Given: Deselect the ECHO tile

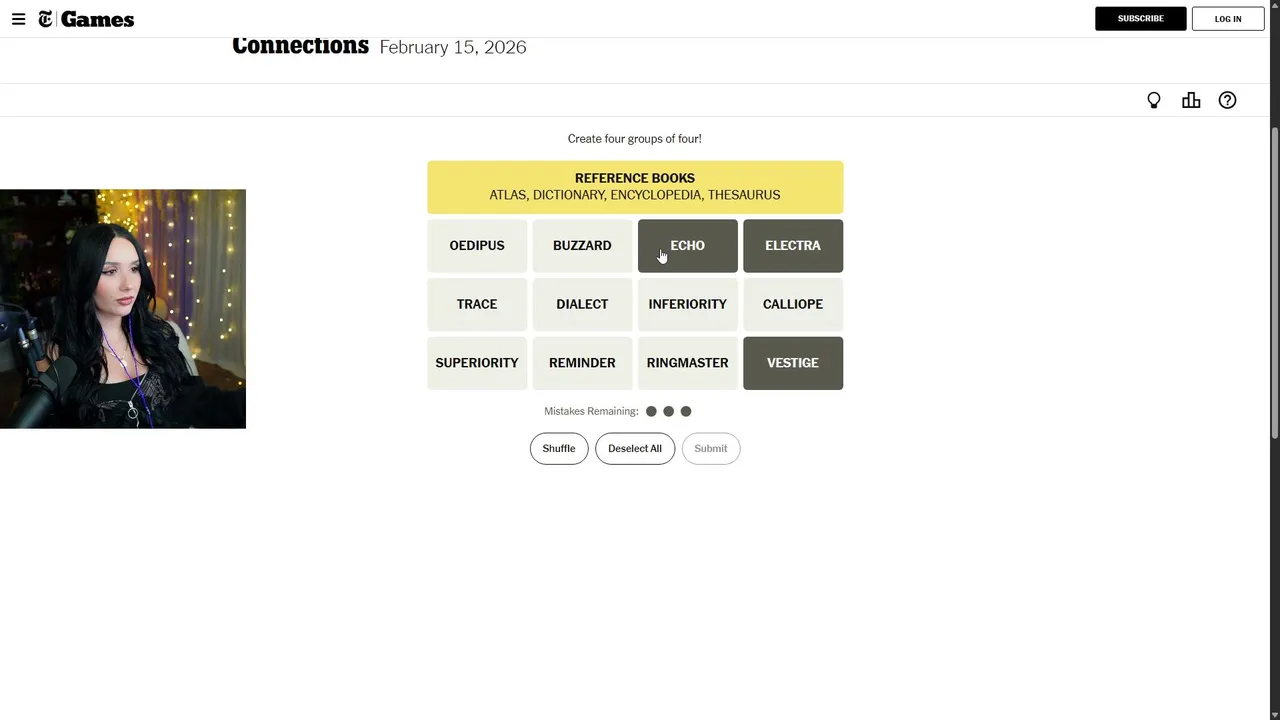Looking at the screenshot, I should [x=688, y=246].
